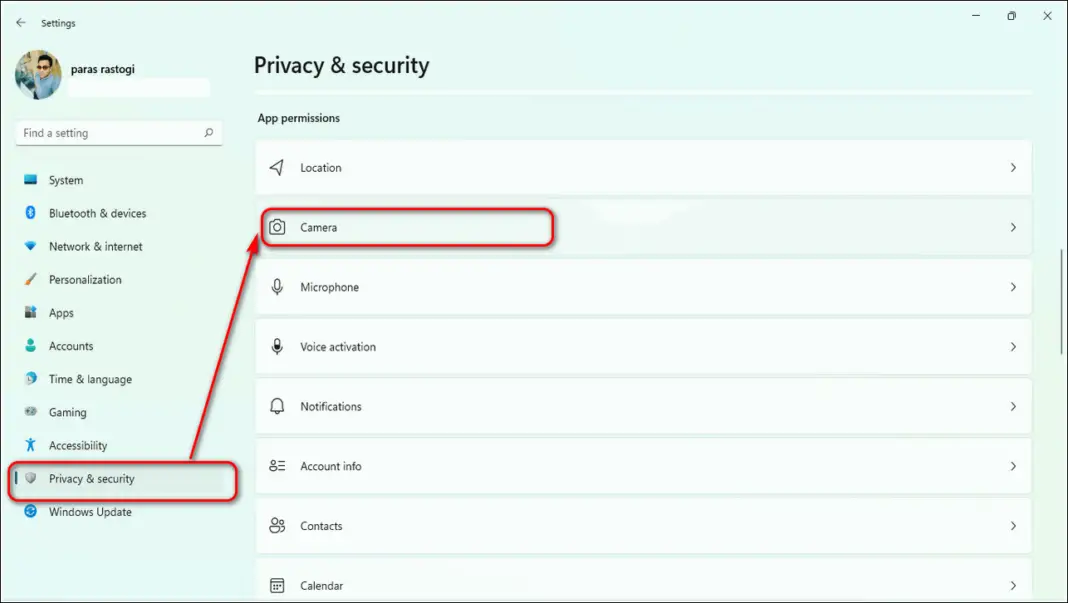Image resolution: width=1068 pixels, height=603 pixels.
Task: Expand the Camera permissions chevron
Action: (1013, 227)
